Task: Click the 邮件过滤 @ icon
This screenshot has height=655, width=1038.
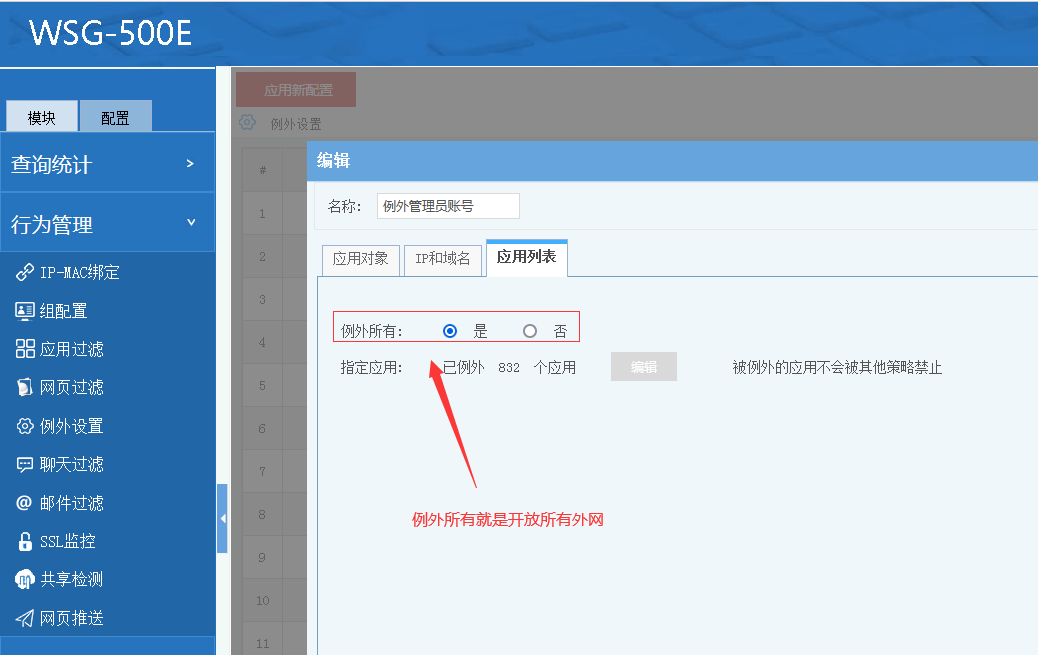Action: tap(25, 503)
